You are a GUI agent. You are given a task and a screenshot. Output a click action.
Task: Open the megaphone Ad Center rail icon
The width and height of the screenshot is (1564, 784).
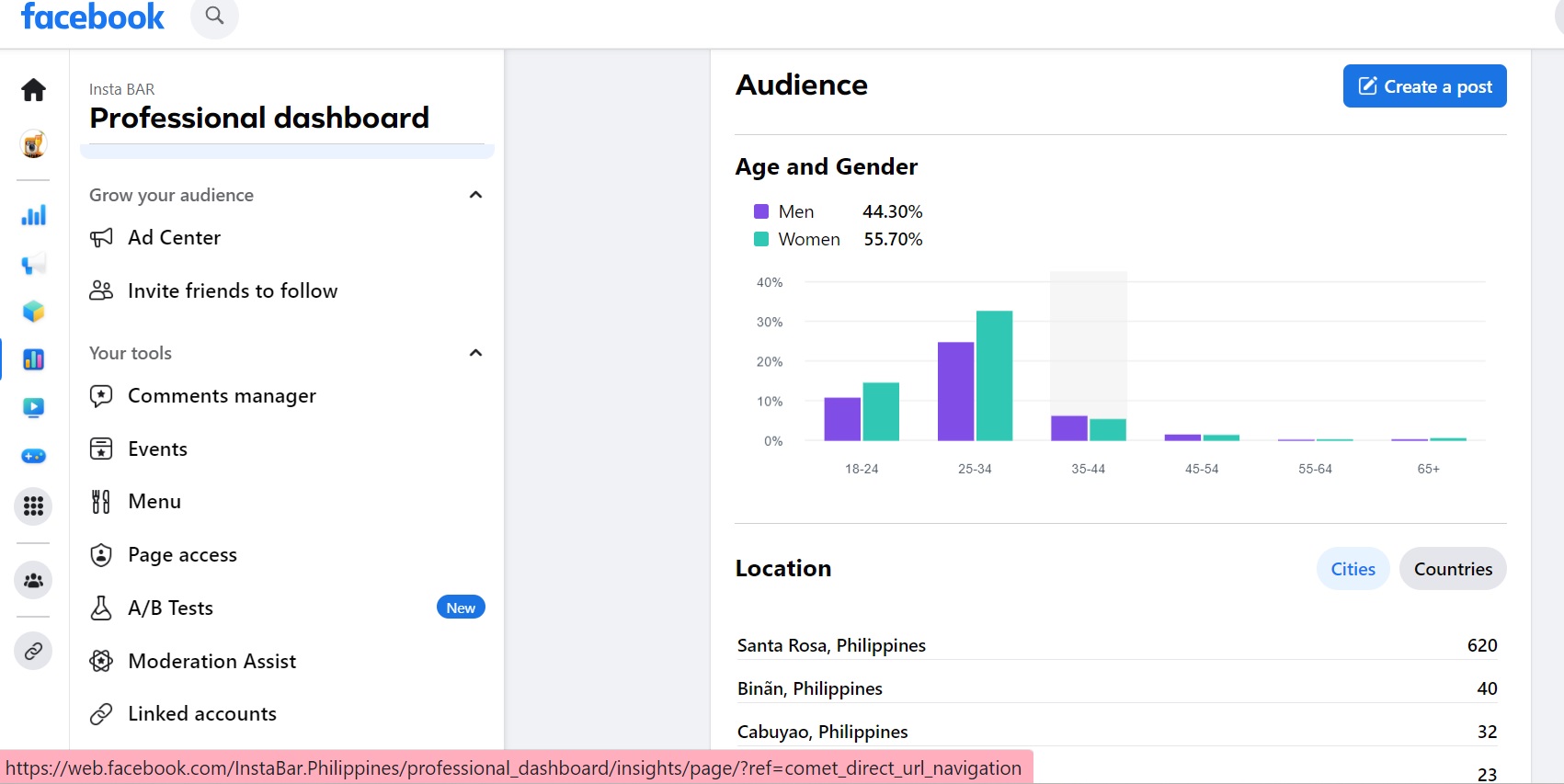[x=34, y=265]
